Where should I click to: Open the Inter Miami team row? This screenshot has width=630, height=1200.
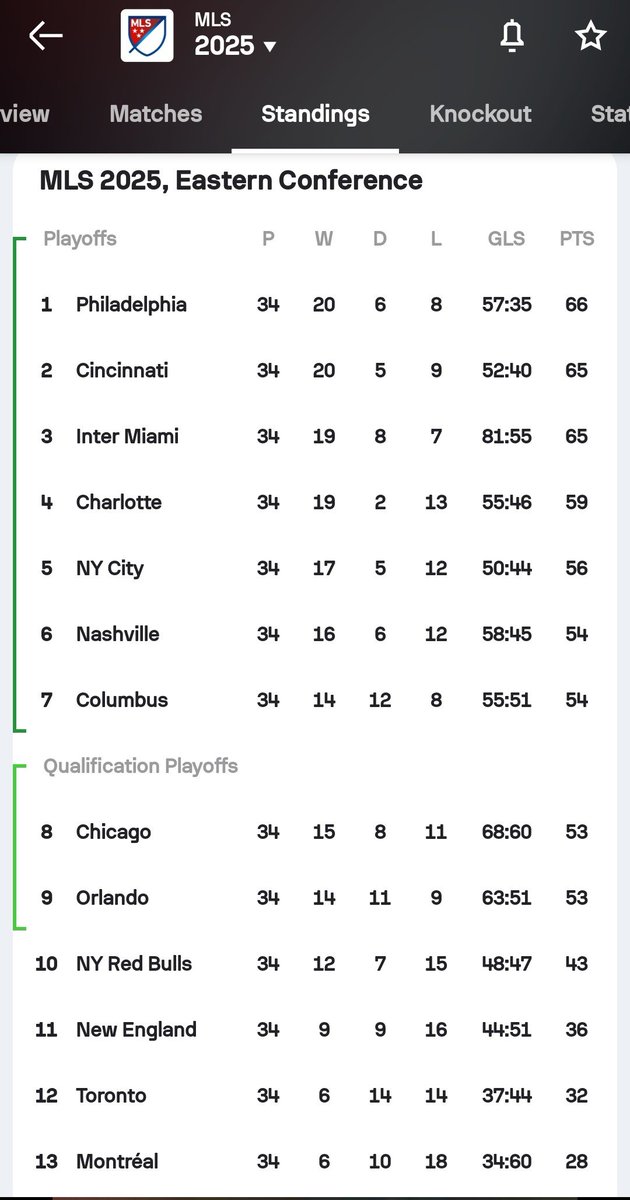point(315,436)
